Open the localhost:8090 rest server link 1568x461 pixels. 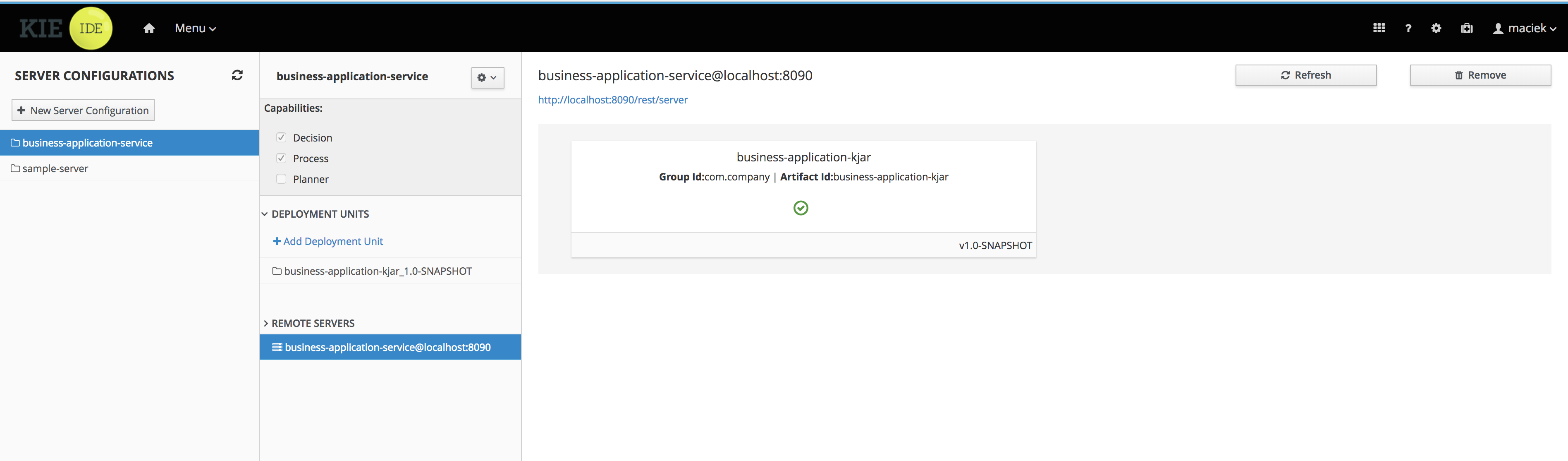coord(612,100)
